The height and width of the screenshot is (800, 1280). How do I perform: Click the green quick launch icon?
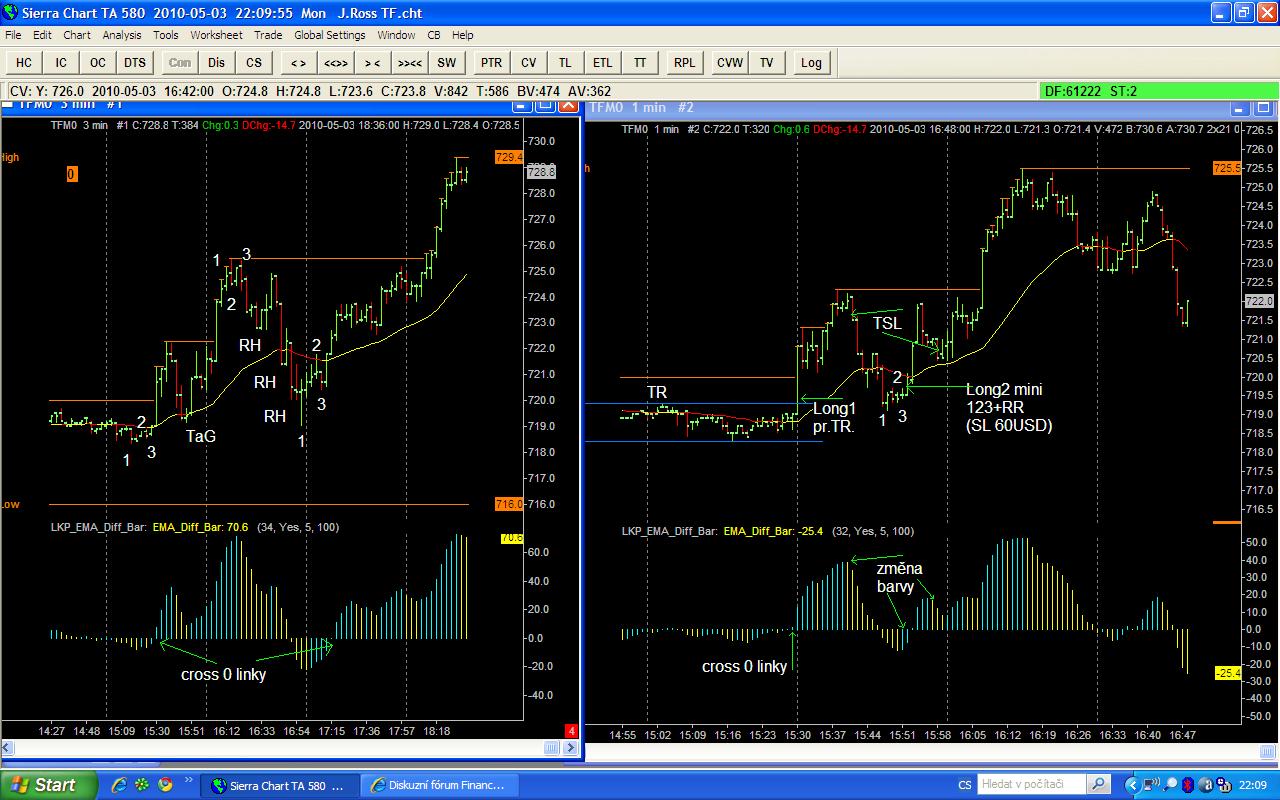142,785
